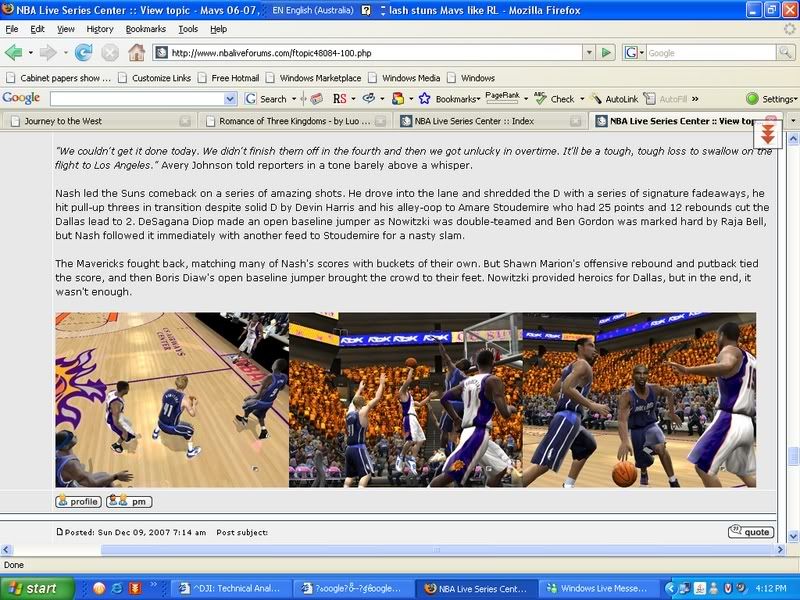This screenshot has height=600, width=800.
Task: Click the Google toolbar Search button
Action: click(266, 99)
